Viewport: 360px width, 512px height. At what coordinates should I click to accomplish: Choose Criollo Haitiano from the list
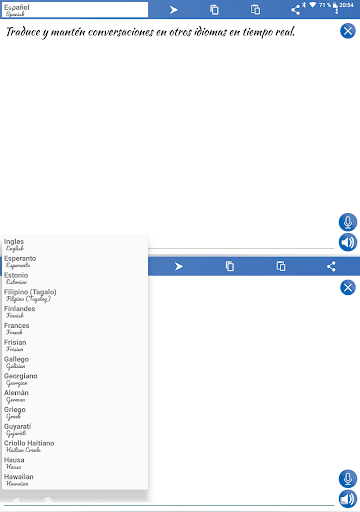(75, 446)
